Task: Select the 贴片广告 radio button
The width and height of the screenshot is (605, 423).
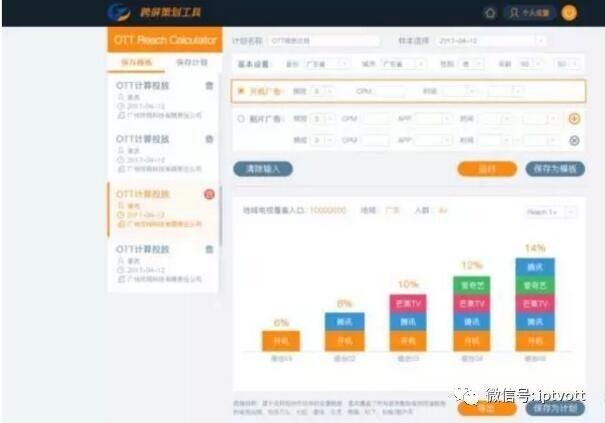Action: 241,118
